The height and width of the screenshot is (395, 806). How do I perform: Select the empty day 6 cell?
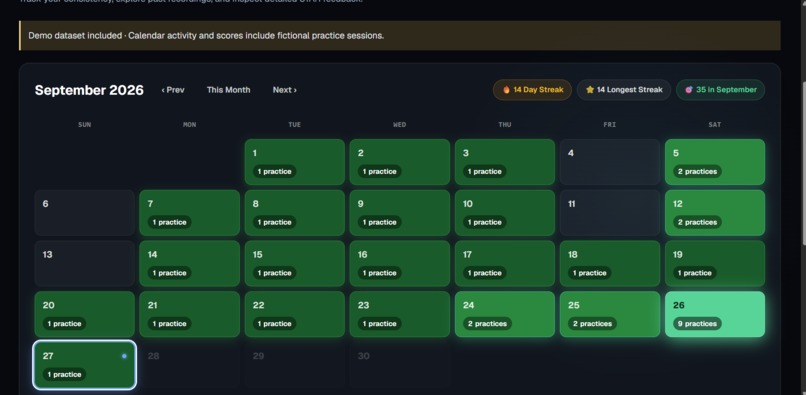[x=84, y=213]
